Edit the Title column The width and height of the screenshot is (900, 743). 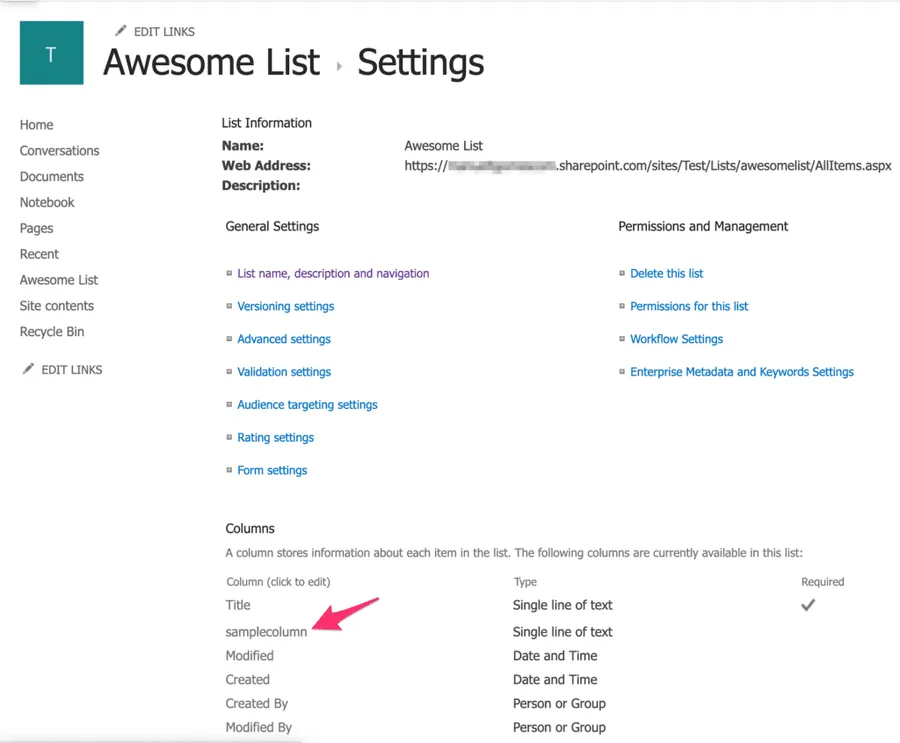point(238,605)
